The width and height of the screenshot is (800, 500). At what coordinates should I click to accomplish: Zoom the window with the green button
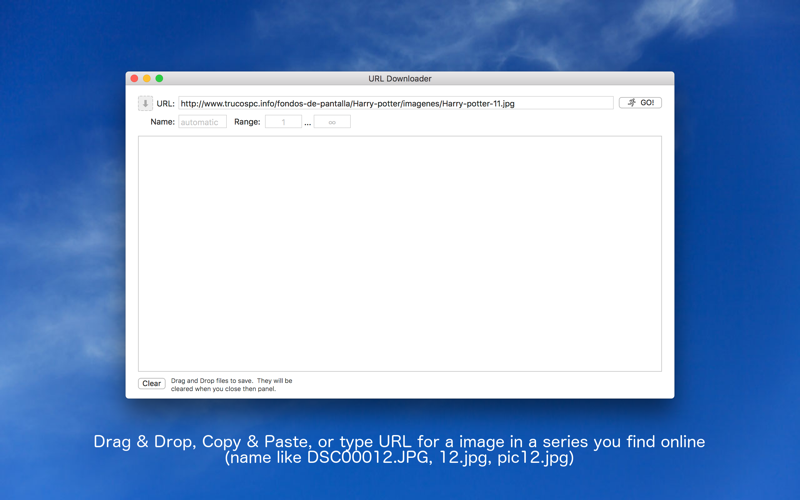(159, 79)
